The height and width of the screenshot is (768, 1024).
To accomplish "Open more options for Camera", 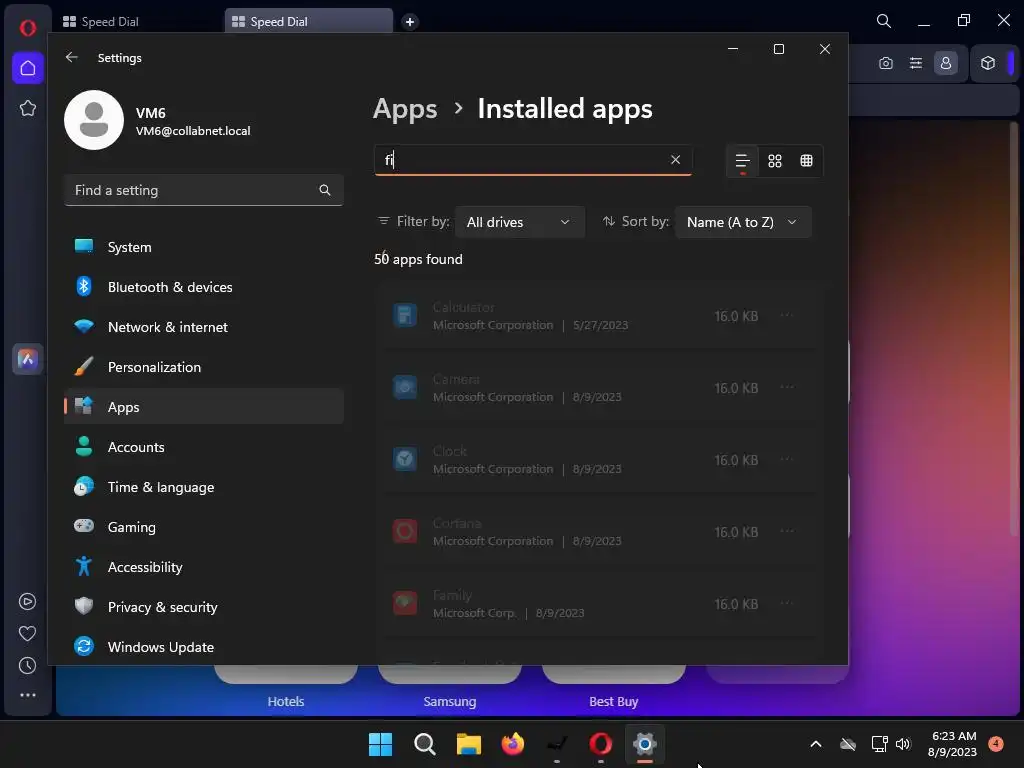I will click(x=787, y=388).
